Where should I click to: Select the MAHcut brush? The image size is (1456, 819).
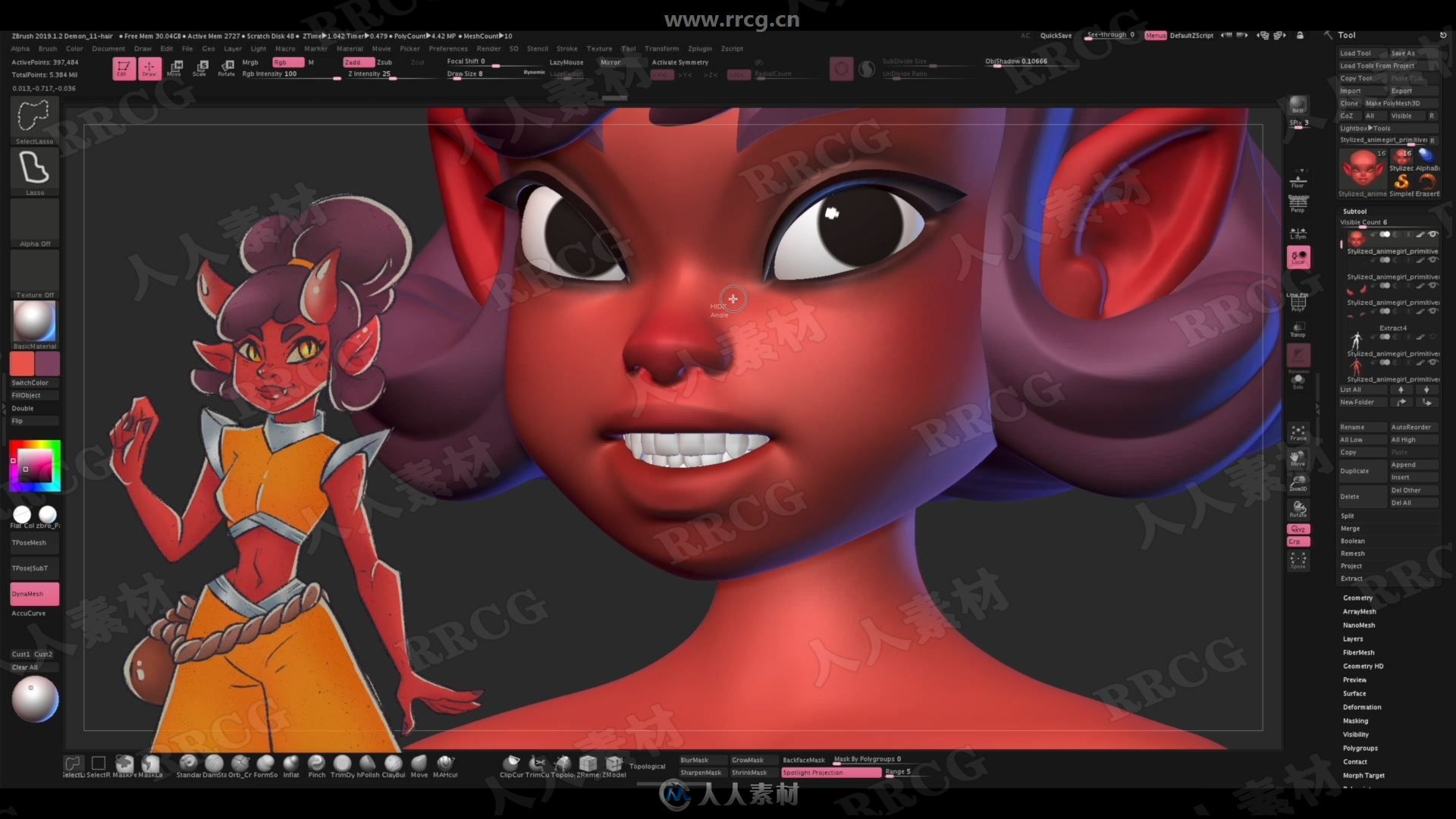tap(445, 766)
